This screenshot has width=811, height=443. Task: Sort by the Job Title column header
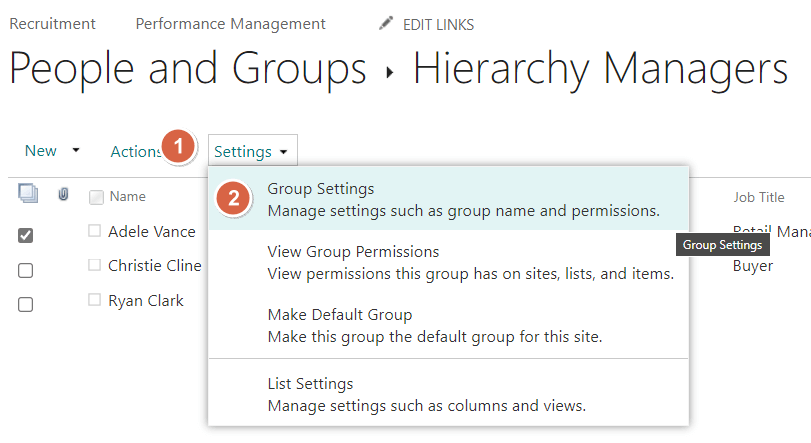pos(759,197)
